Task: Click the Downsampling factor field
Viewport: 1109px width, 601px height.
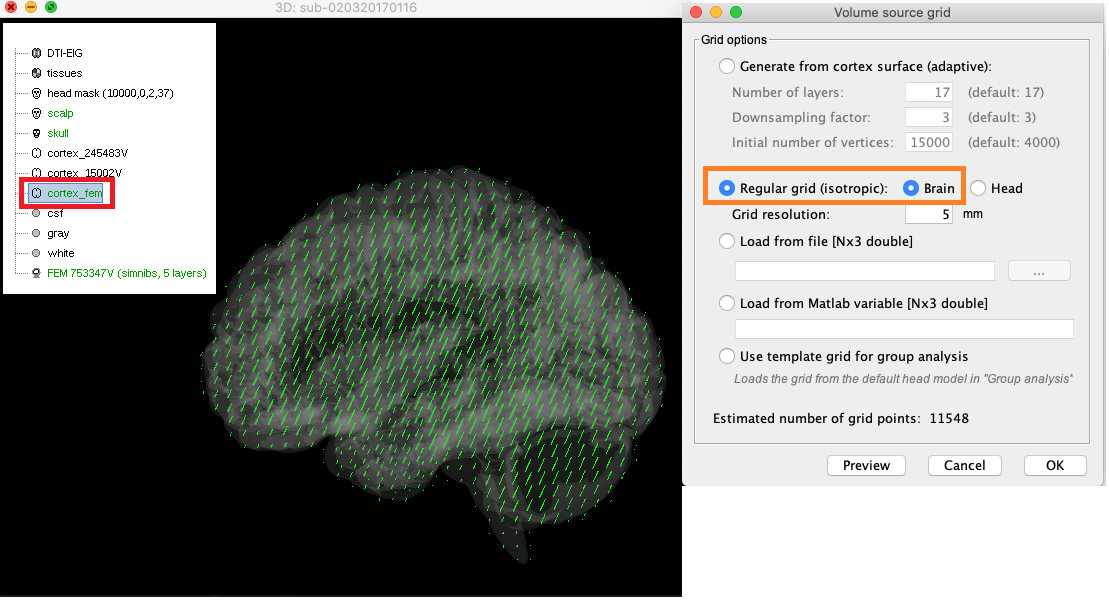Action: point(929,117)
